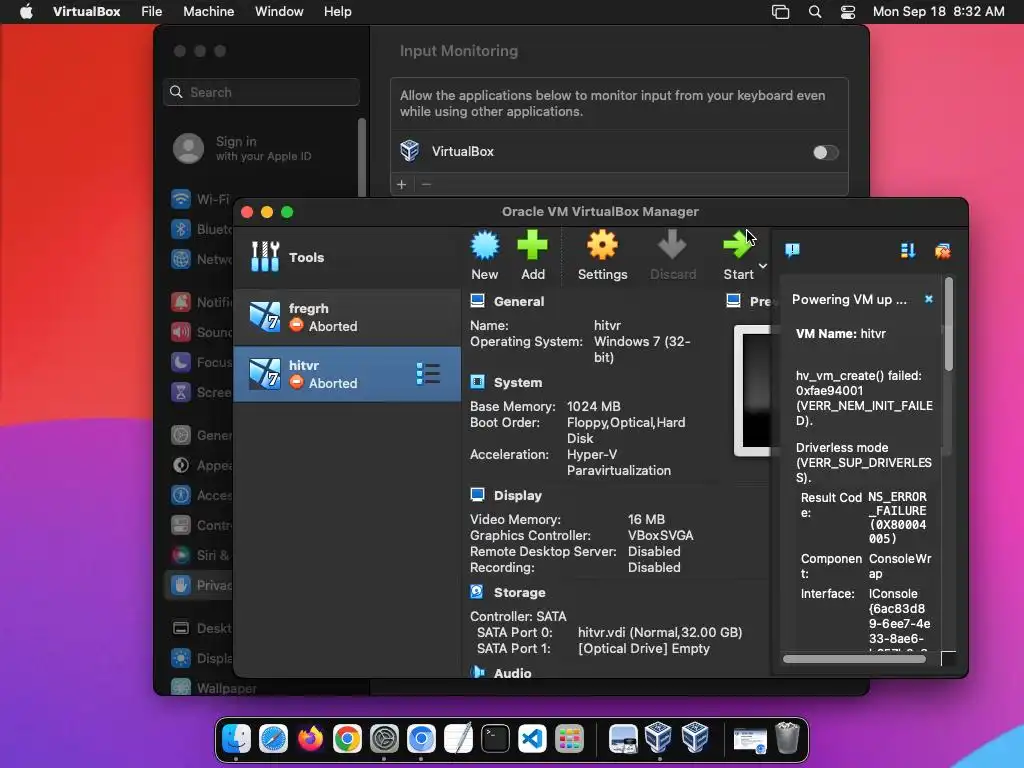Open General in System Settings sidebar
The image size is (1024, 768).
201,436
